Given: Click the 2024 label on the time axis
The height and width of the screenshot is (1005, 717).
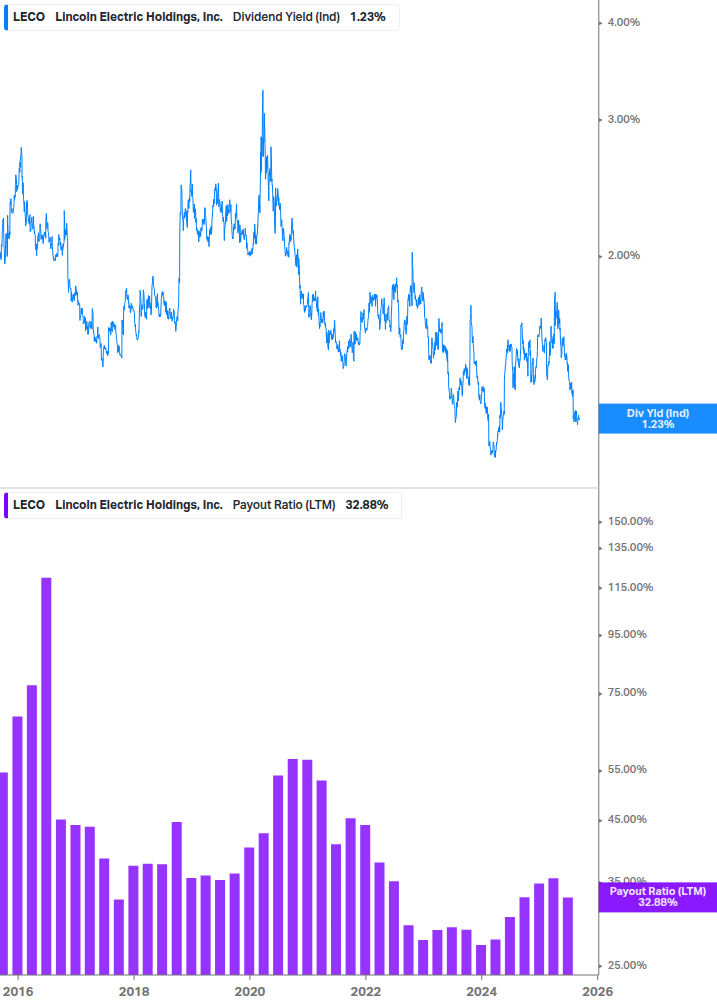Looking at the screenshot, I should [481, 992].
